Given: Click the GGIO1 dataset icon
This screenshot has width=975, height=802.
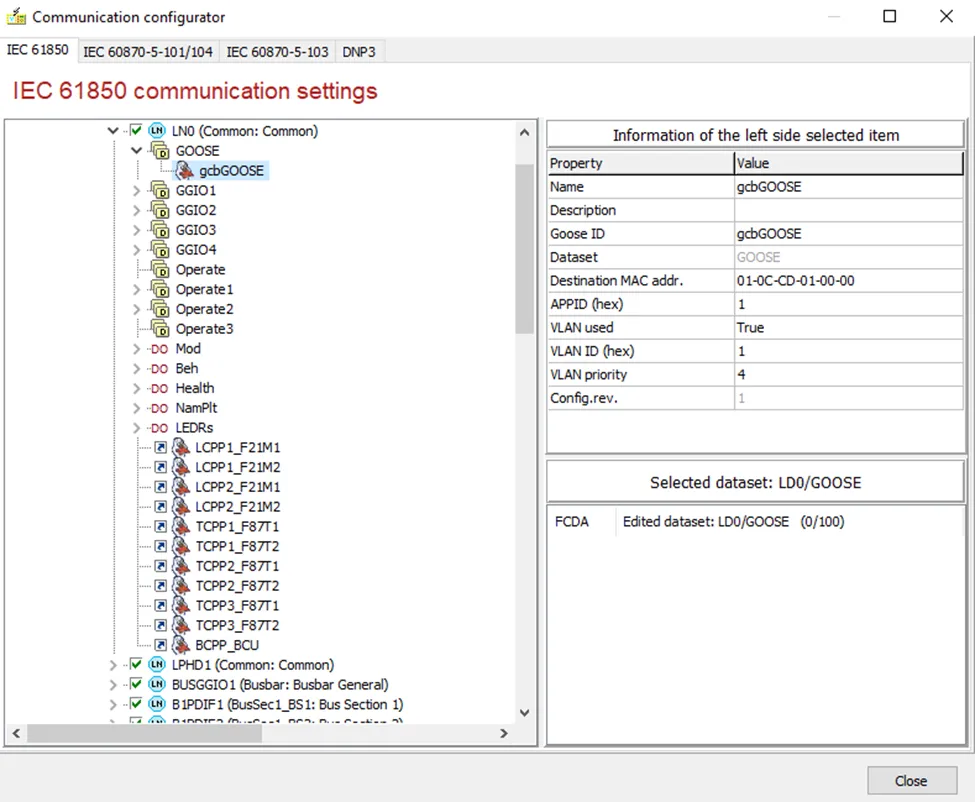Looking at the screenshot, I should tap(160, 190).
